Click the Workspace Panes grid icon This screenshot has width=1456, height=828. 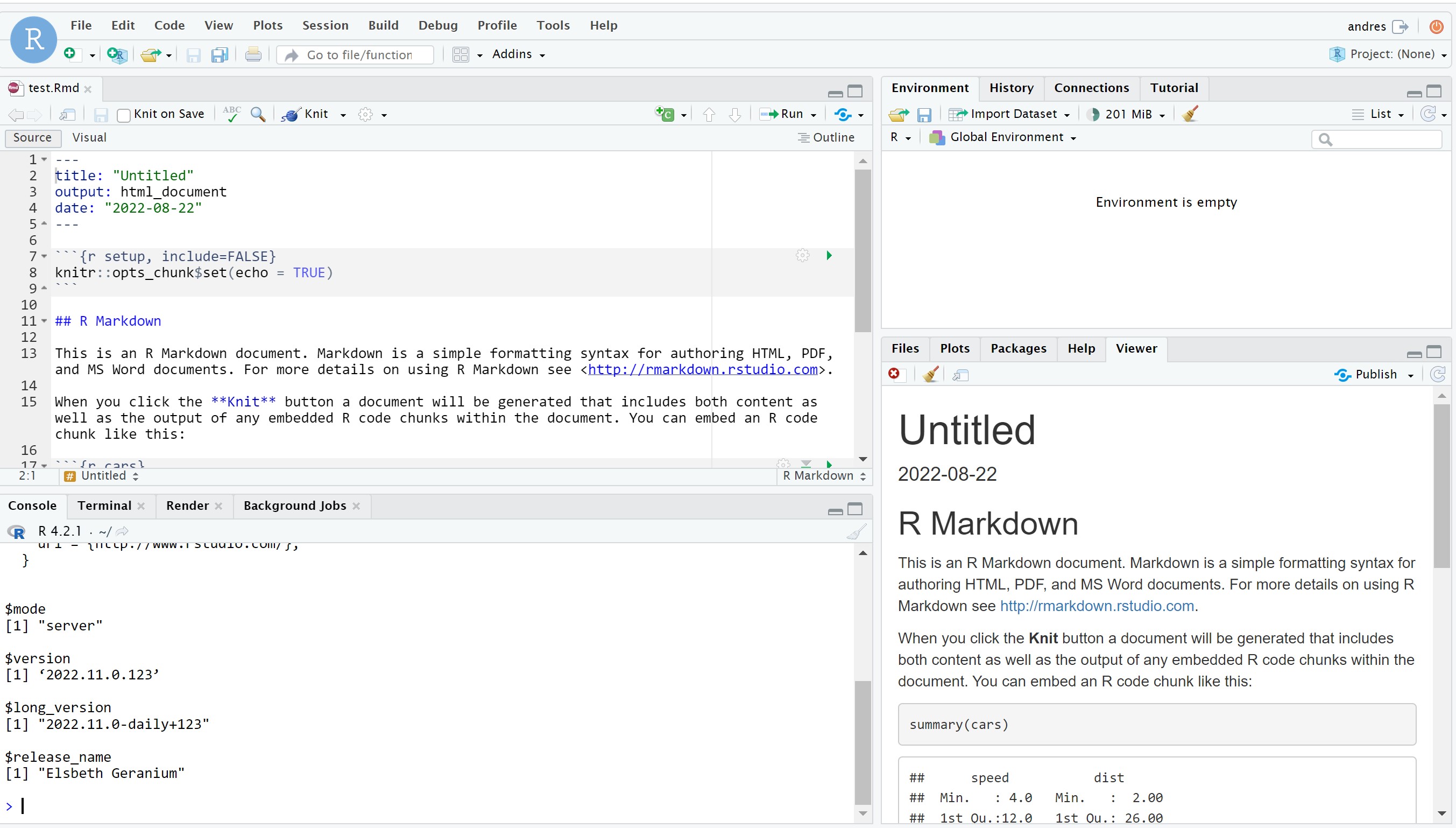461,54
